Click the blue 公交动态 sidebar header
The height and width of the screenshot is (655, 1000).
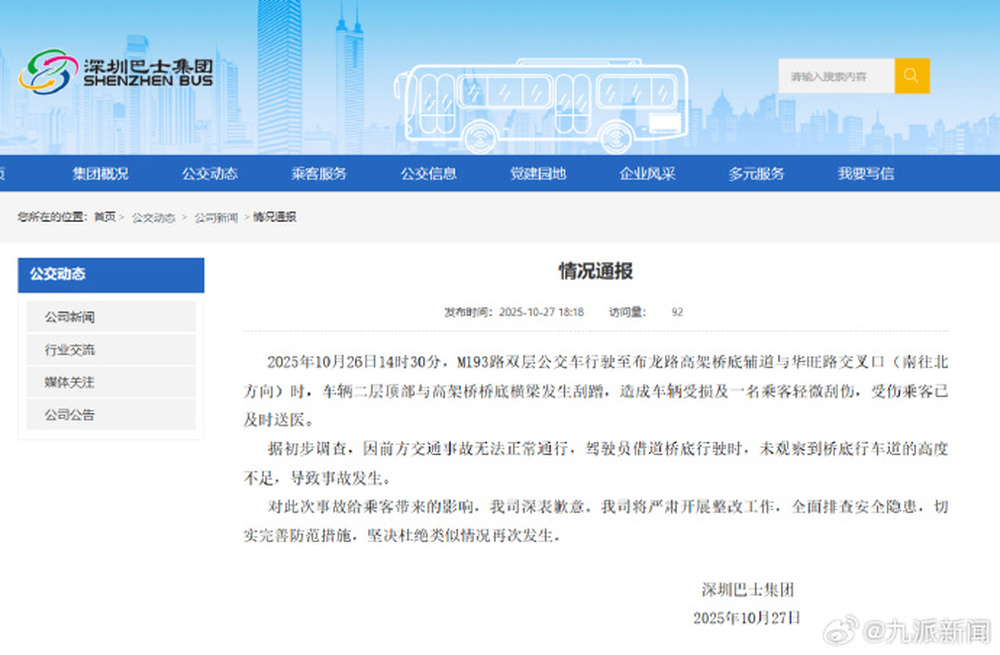point(111,275)
